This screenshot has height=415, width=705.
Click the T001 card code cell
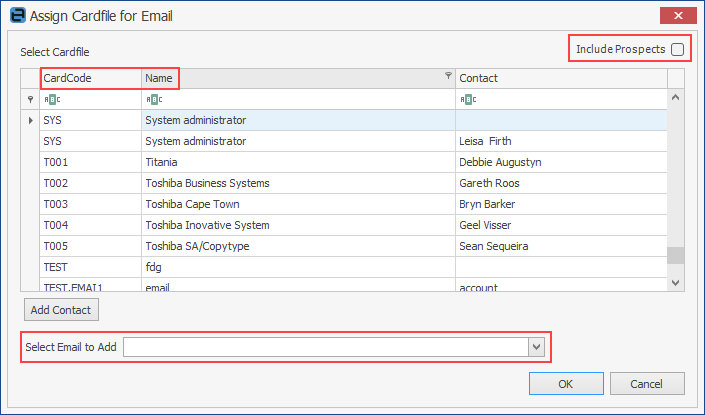90,162
